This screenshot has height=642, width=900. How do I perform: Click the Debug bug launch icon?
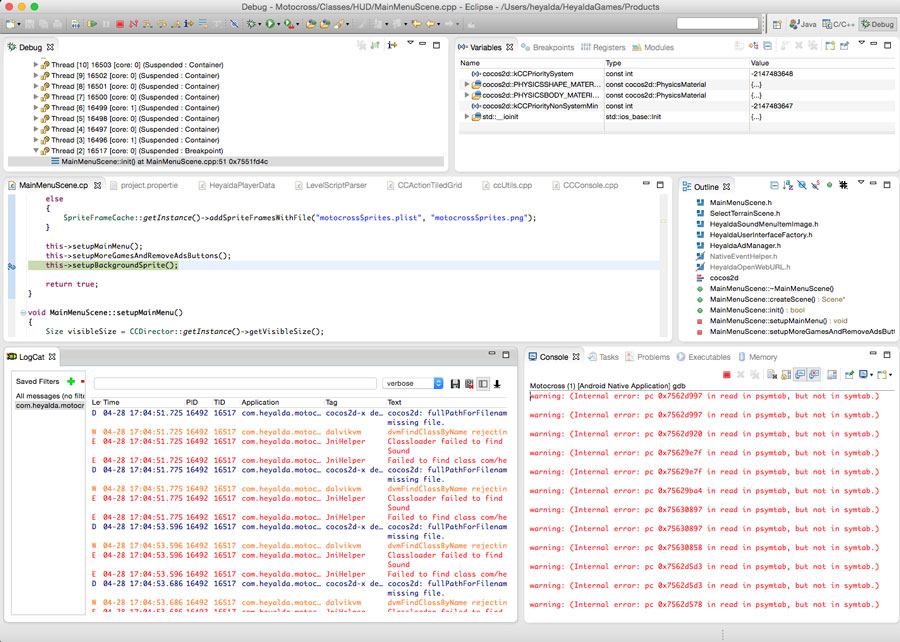[x=251, y=24]
